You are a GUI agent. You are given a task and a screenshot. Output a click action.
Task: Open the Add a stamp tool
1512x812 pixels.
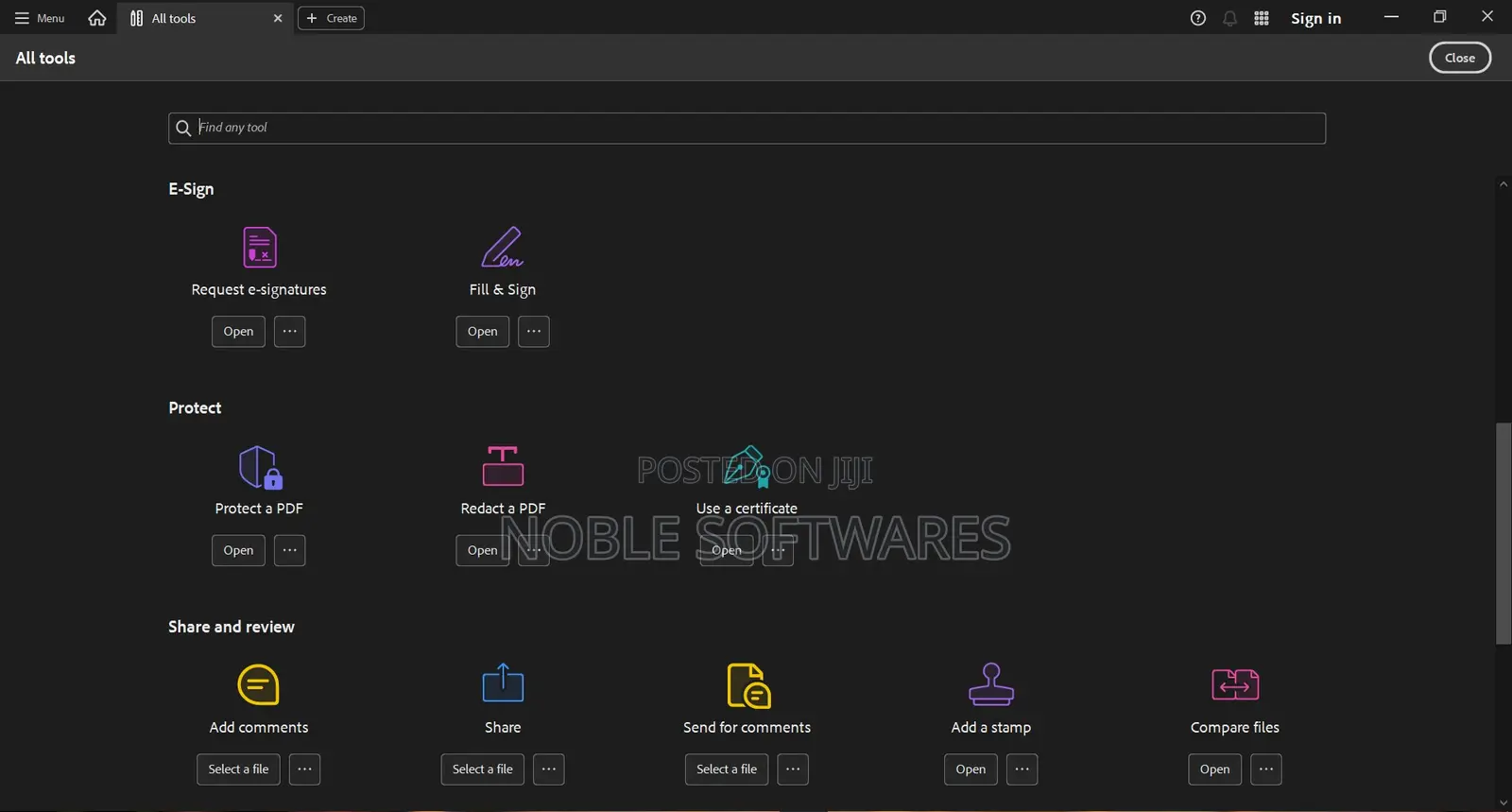point(971,769)
